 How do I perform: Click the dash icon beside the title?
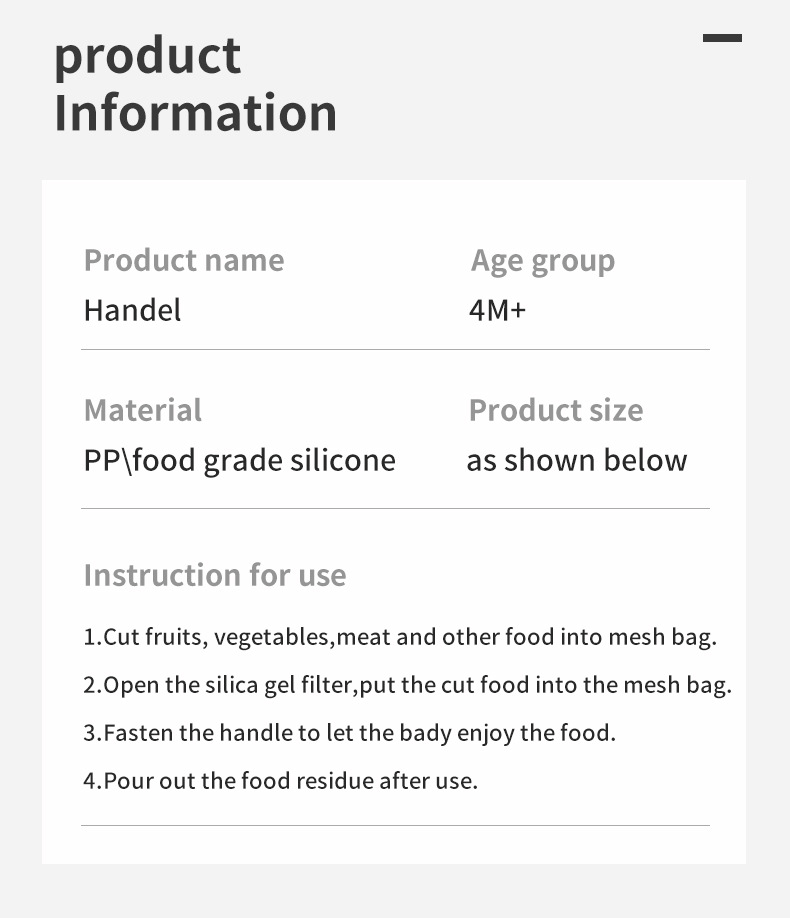point(722,38)
